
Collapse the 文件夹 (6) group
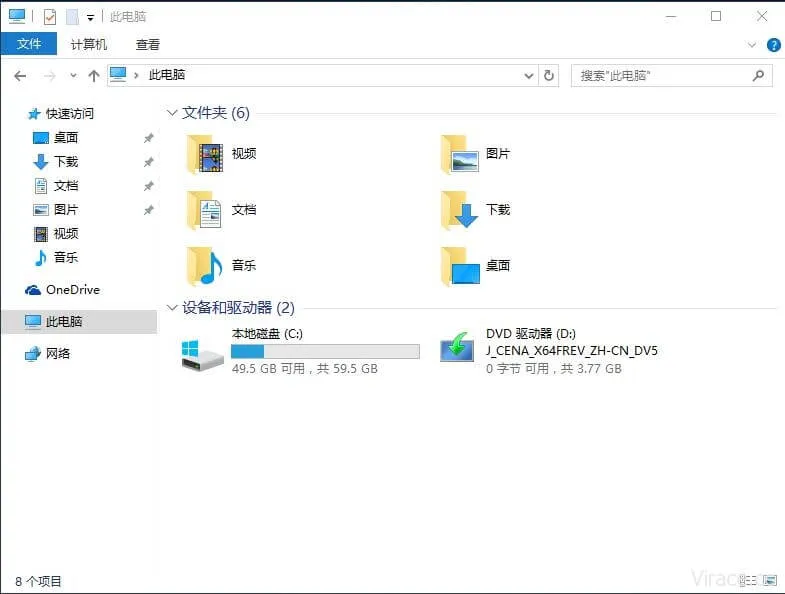[172, 113]
